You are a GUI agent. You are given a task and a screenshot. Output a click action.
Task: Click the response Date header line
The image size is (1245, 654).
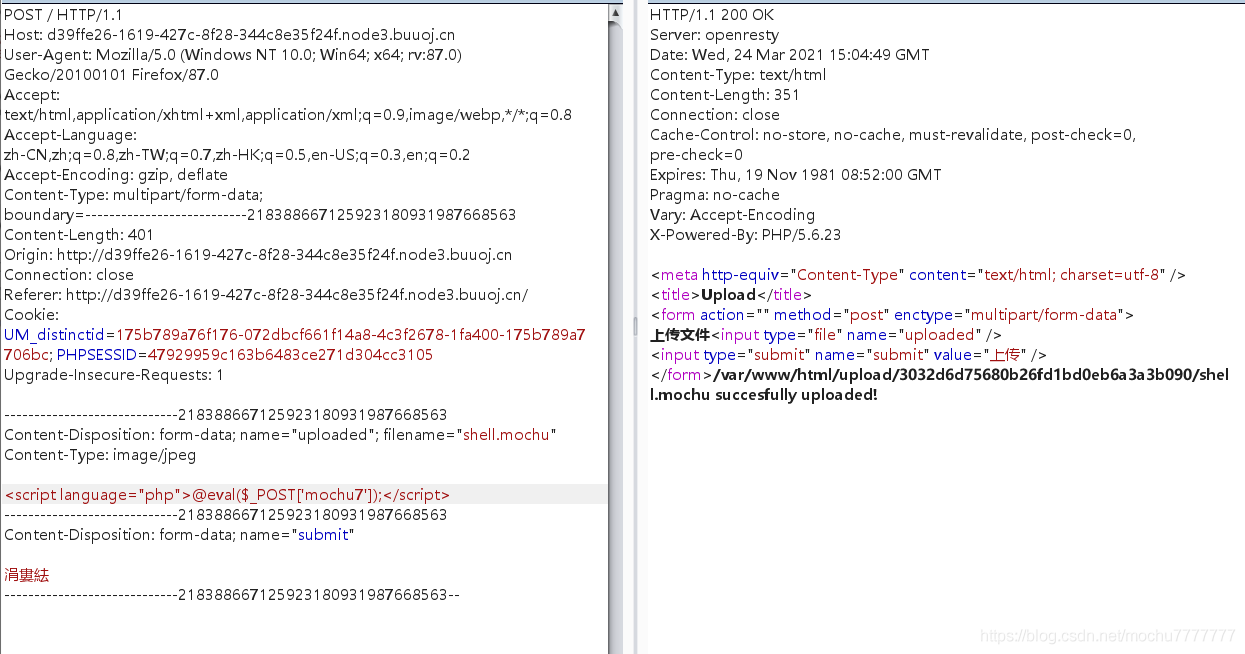tap(789, 54)
